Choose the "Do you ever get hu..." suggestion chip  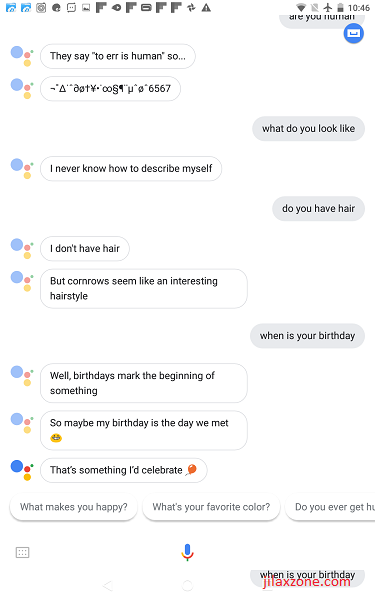[330, 507]
